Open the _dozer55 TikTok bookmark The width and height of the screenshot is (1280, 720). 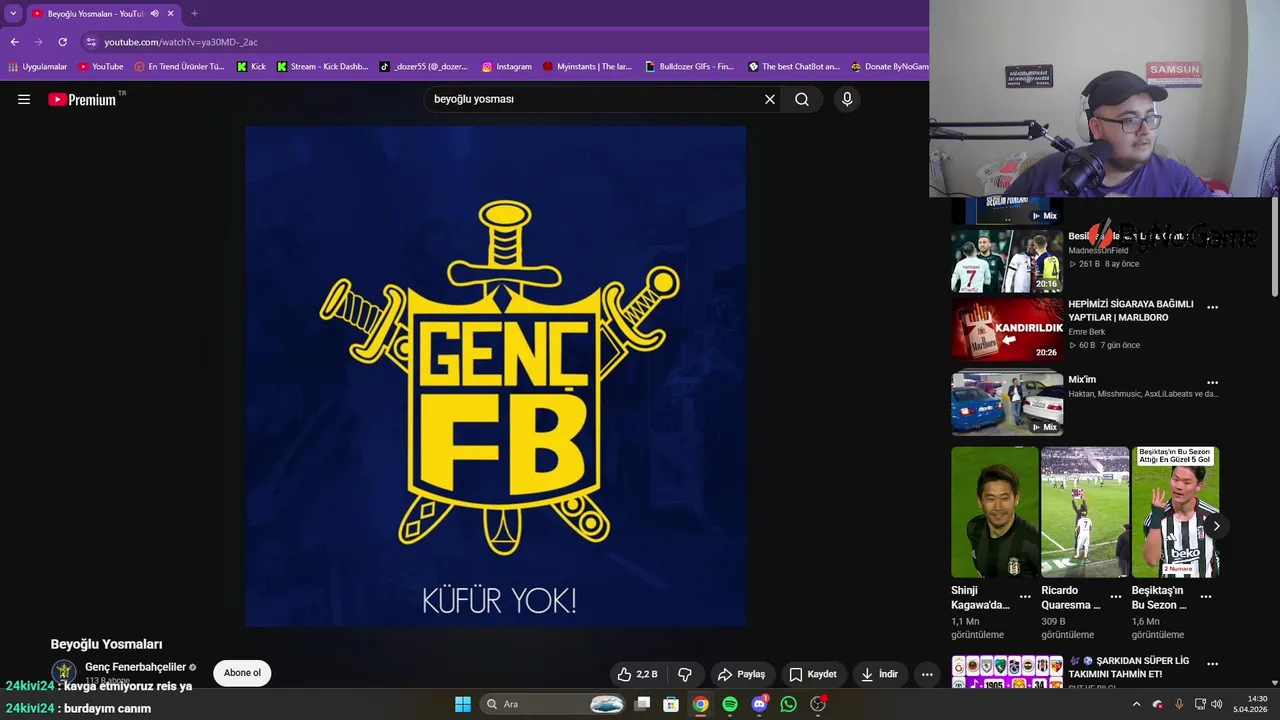point(424,67)
